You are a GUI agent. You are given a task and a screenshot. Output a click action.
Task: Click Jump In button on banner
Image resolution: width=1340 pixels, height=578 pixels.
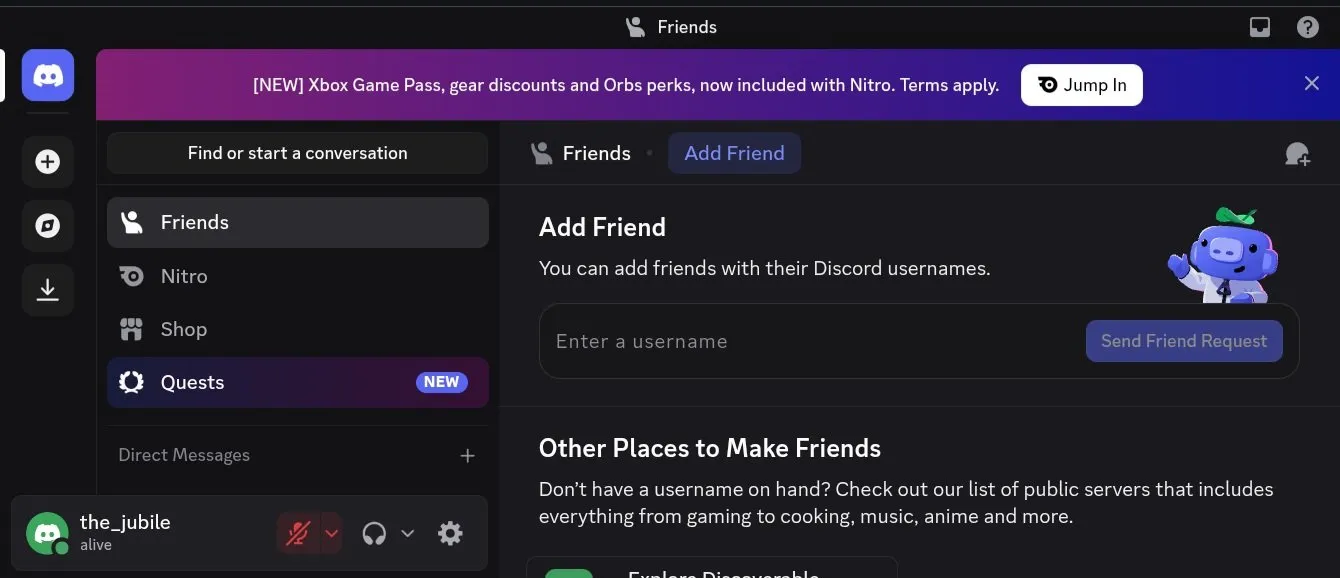[x=1082, y=85]
